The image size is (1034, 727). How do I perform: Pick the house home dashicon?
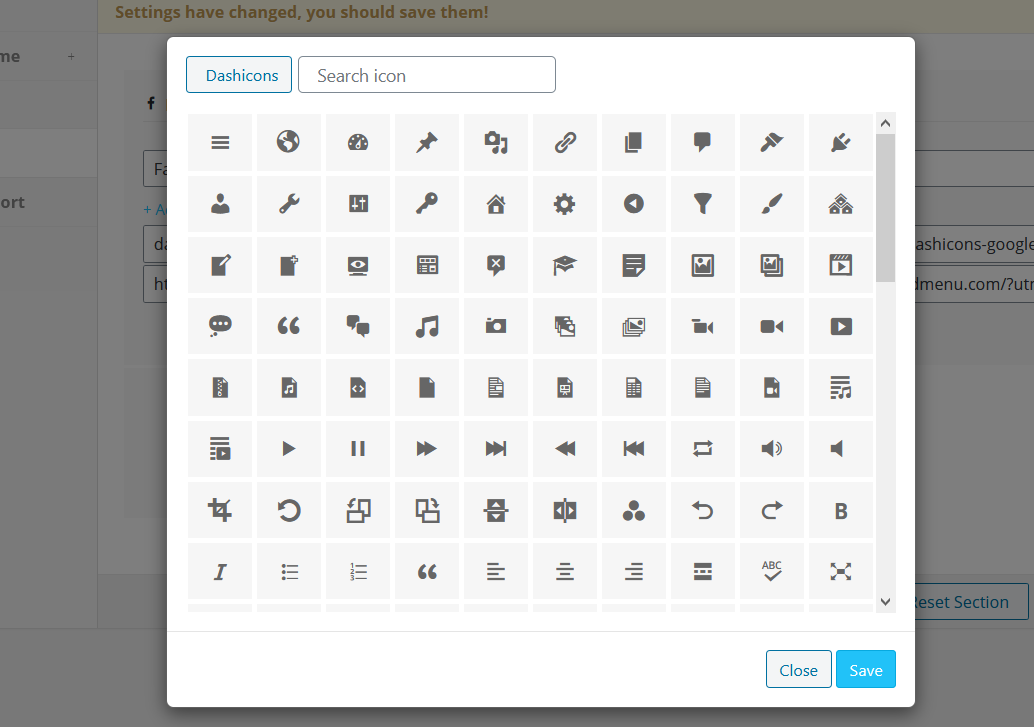[x=496, y=204]
